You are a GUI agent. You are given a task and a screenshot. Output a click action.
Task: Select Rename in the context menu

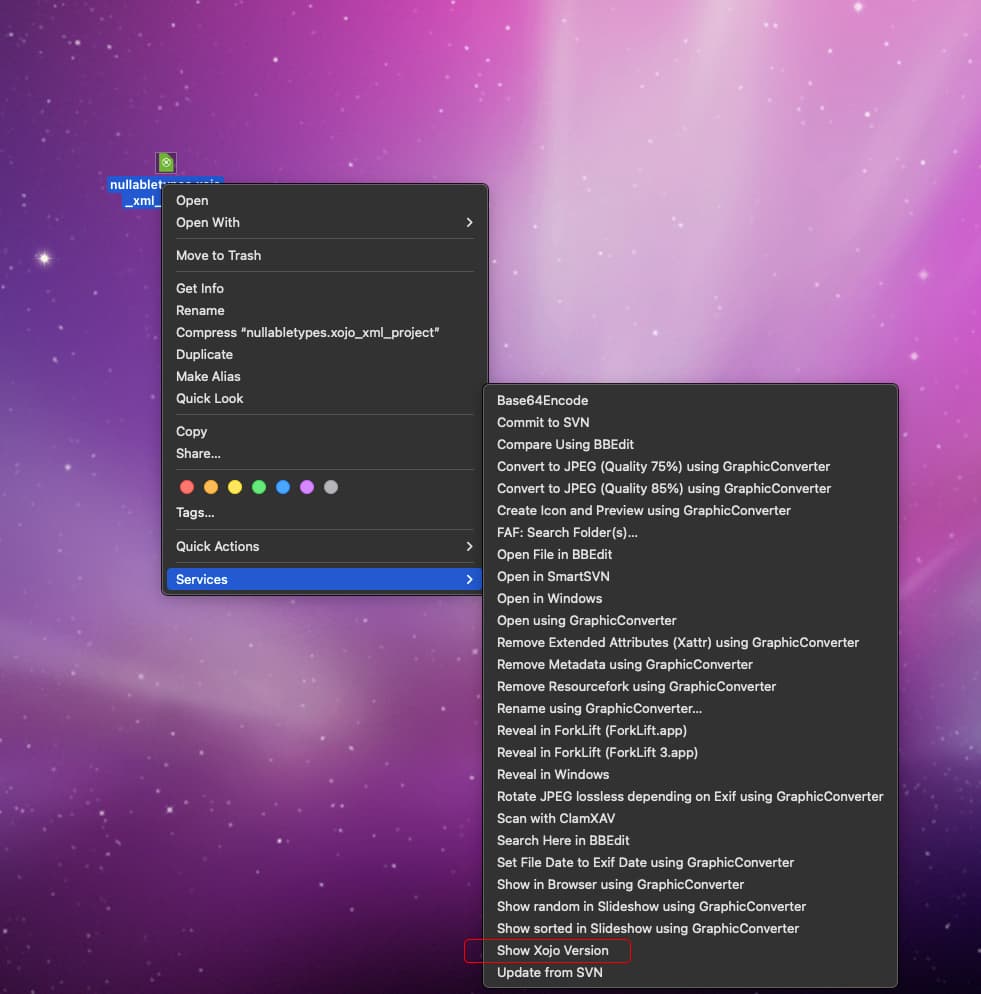(324, 311)
